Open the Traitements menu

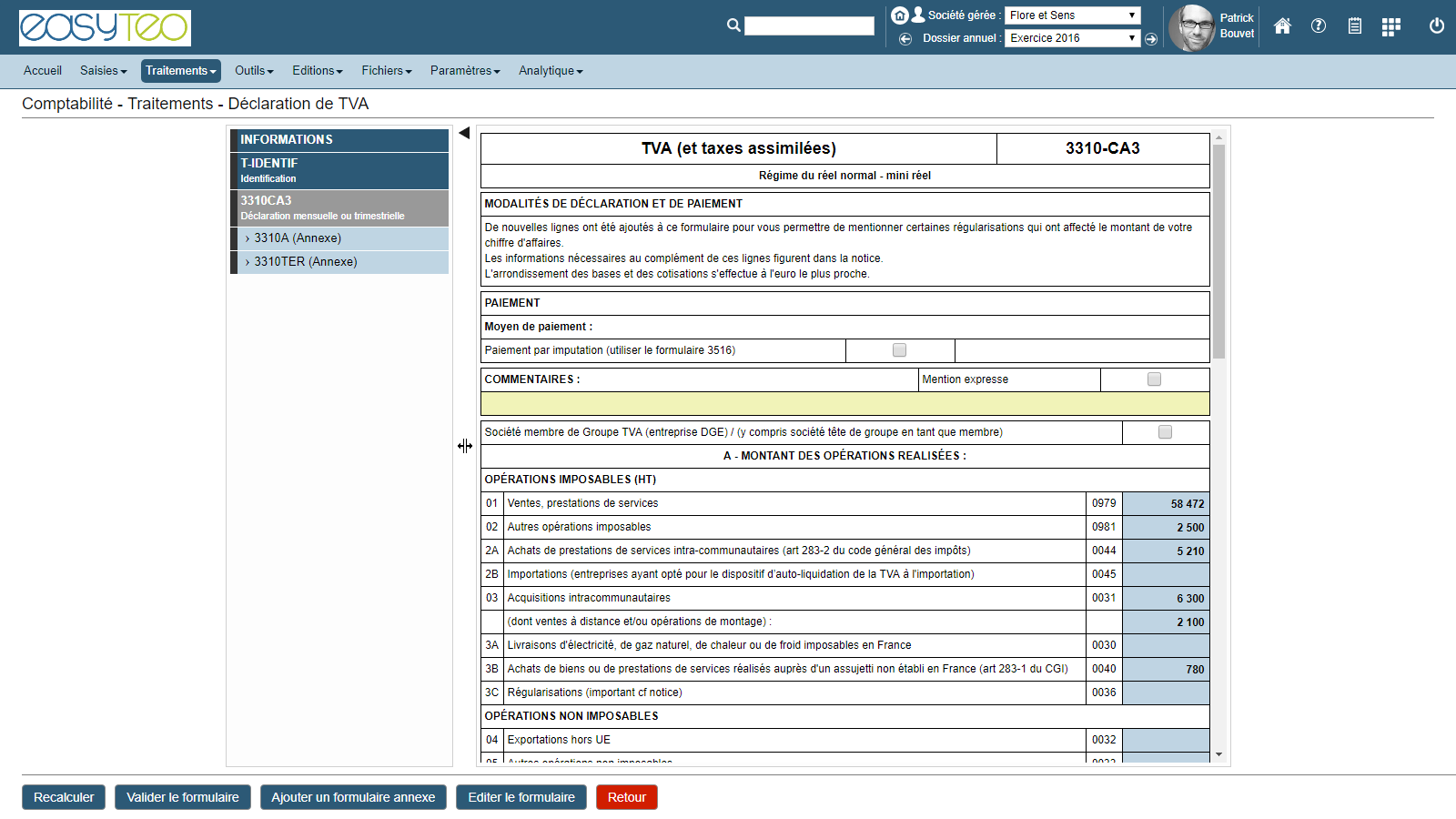click(180, 71)
